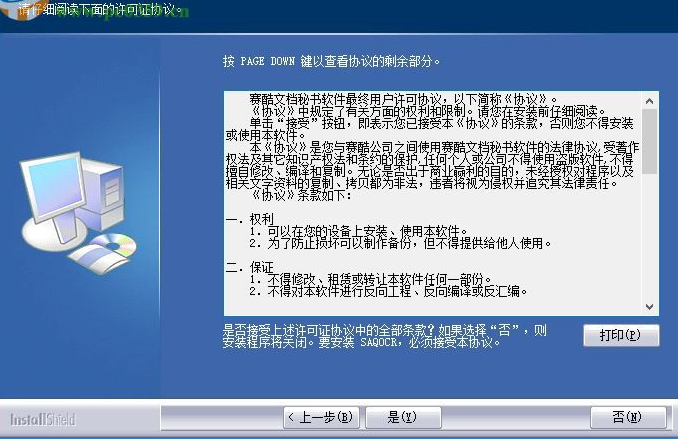This screenshot has height=439, width=678.
Task: Click first license line '赛酷文档秘书软件最终用户许可协议'
Action: [x=403, y=99]
